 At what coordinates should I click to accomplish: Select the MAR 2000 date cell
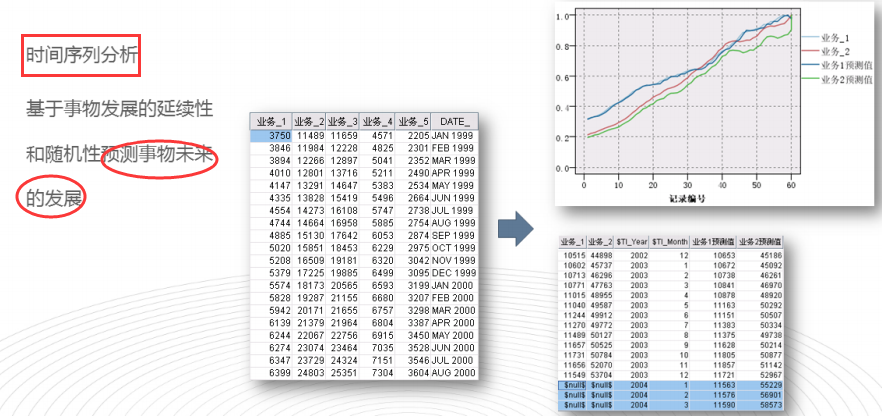(453, 310)
